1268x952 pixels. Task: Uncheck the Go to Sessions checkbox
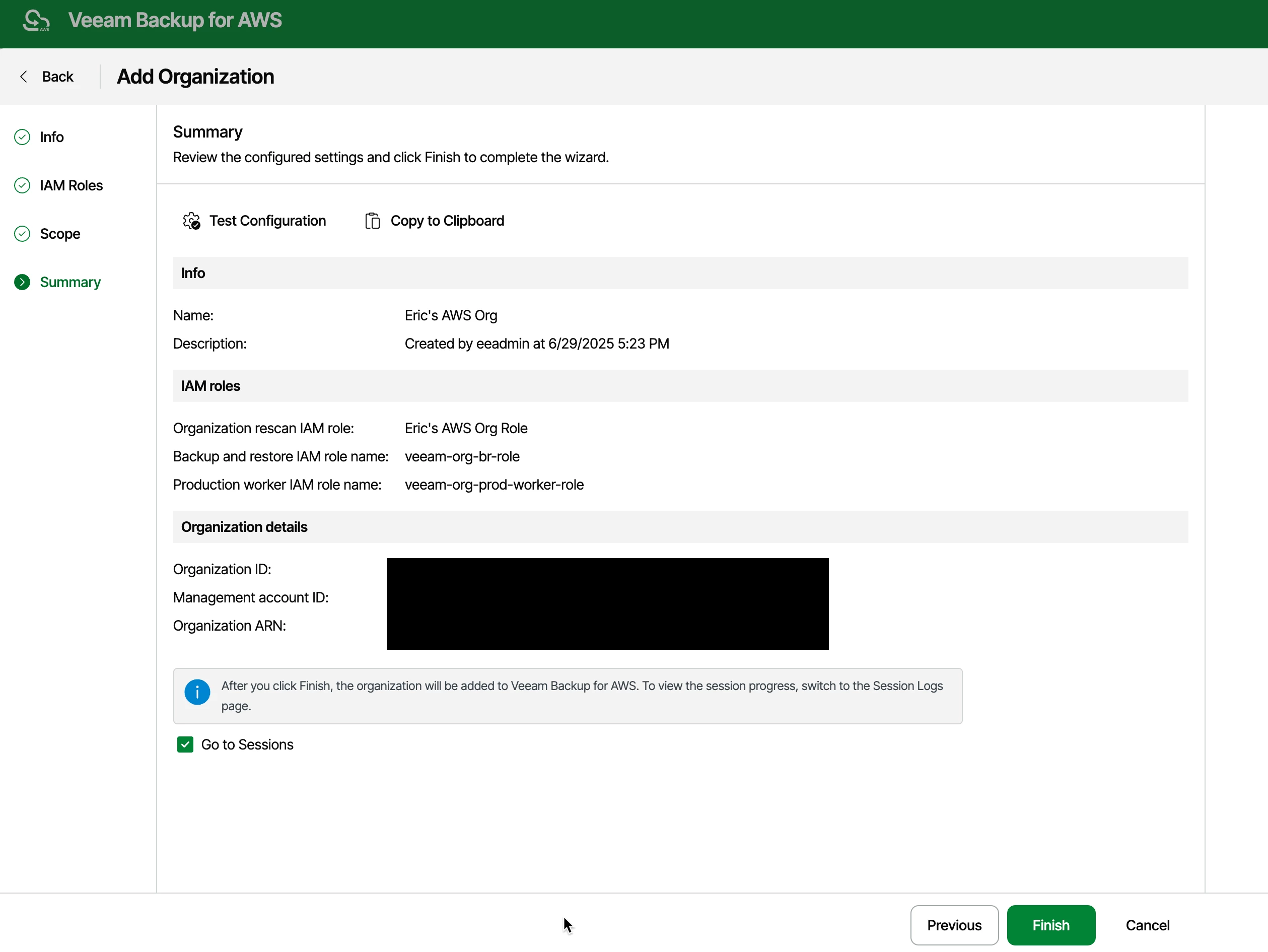185,744
